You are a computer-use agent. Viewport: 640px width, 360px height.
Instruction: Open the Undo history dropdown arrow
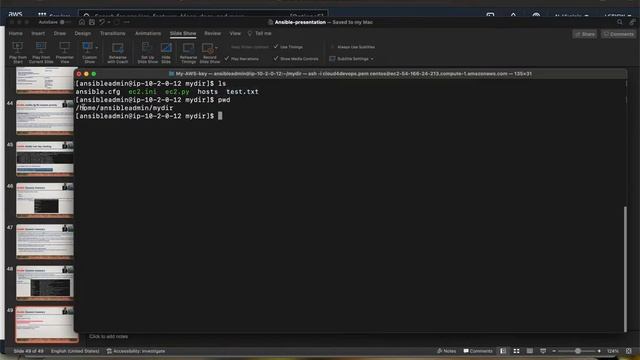pyautogui.click(x=109, y=22)
